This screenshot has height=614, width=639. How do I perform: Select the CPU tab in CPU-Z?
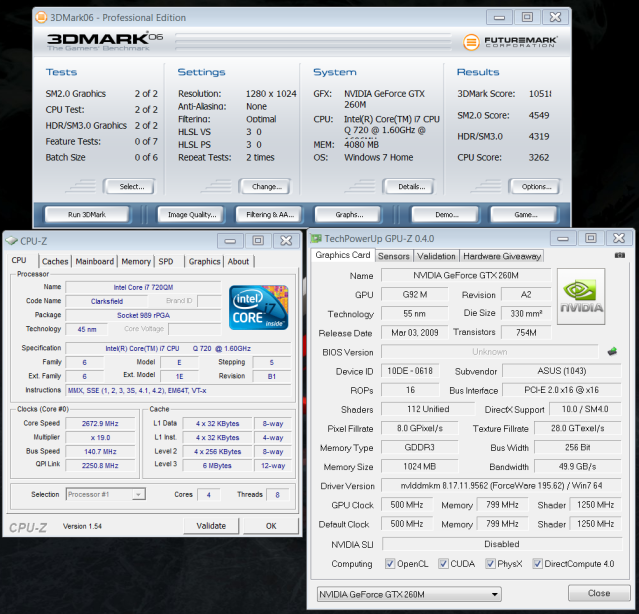[19, 260]
